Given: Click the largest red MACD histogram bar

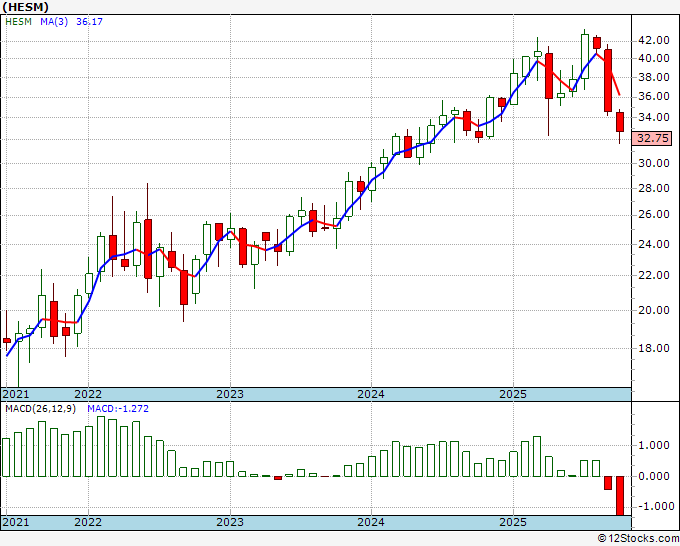Looking at the screenshot, I should [620, 496].
